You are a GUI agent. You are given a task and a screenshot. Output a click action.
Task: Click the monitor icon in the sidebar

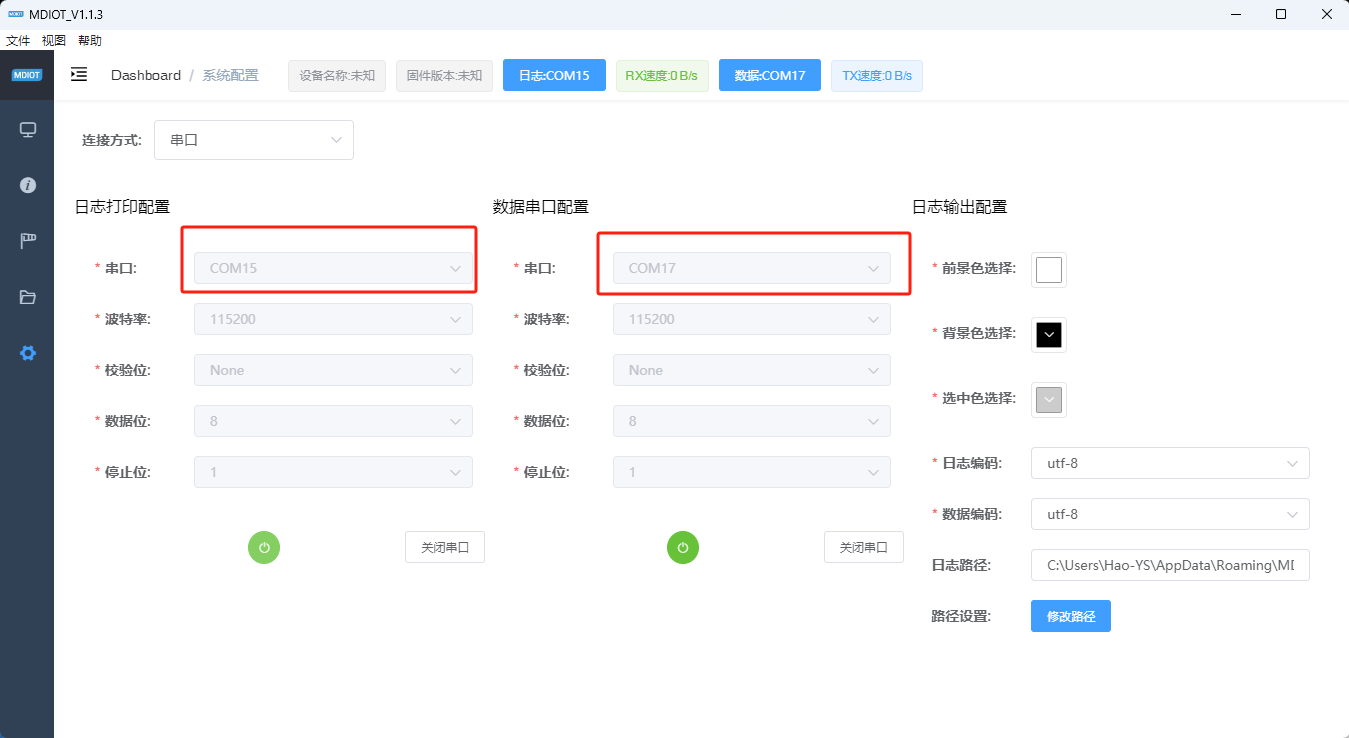28,130
